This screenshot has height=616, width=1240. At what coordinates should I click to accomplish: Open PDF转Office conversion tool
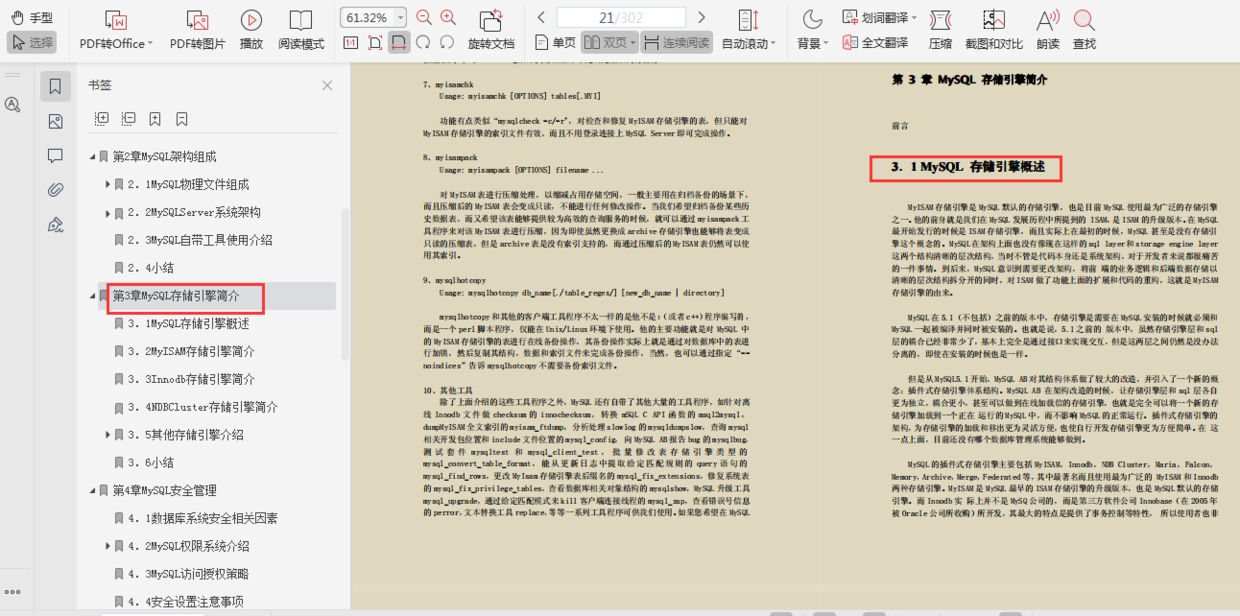coord(116,31)
